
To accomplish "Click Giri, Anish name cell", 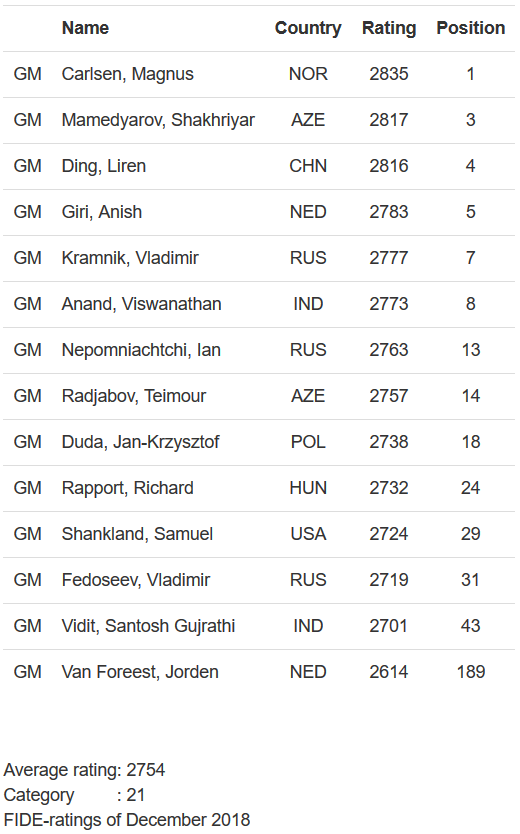I will (x=102, y=212).
